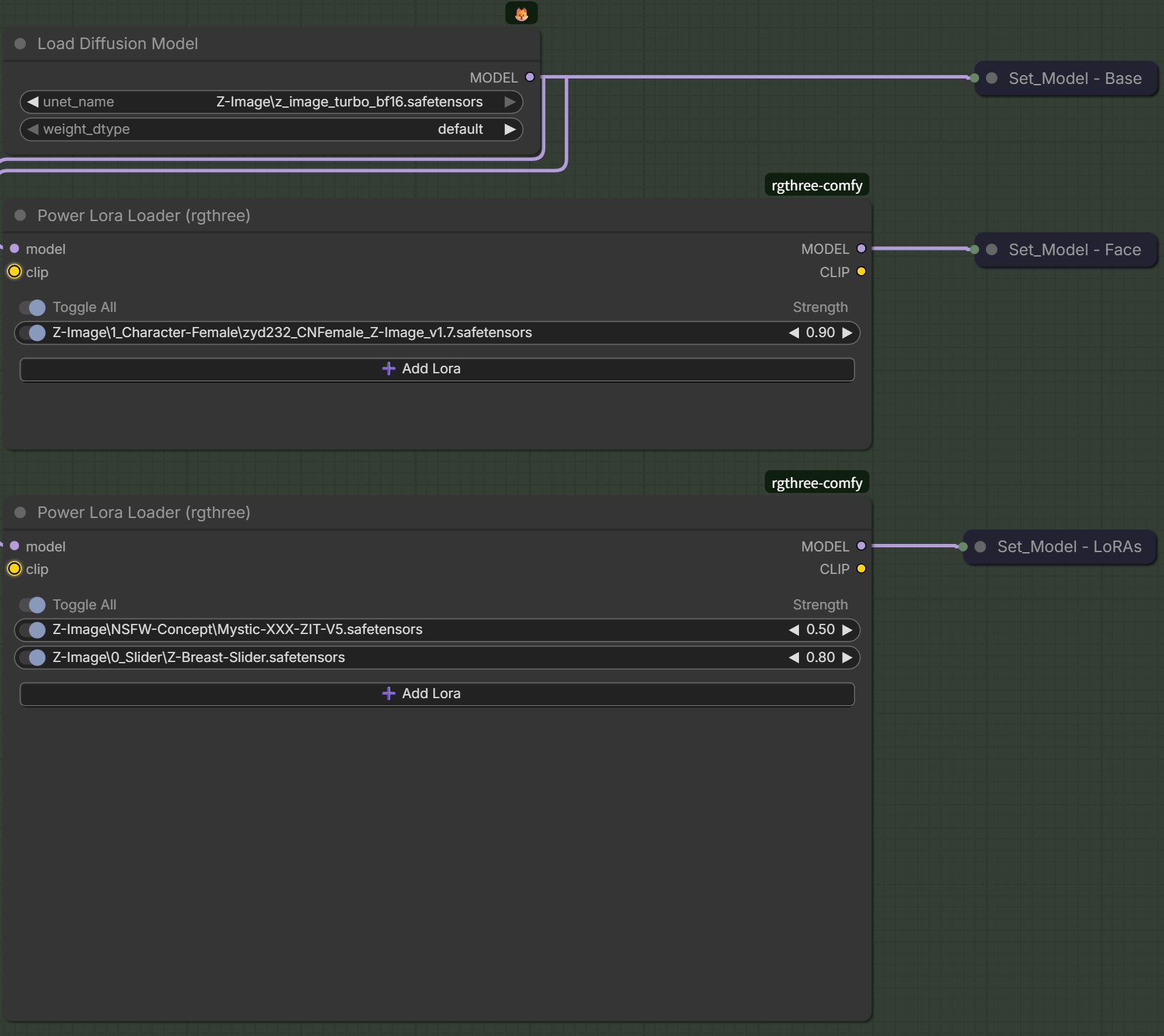The width and height of the screenshot is (1164, 1036).
Task: Click the fox badge icon above Load Diffusion Model
Action: click(x=521, y=13)
